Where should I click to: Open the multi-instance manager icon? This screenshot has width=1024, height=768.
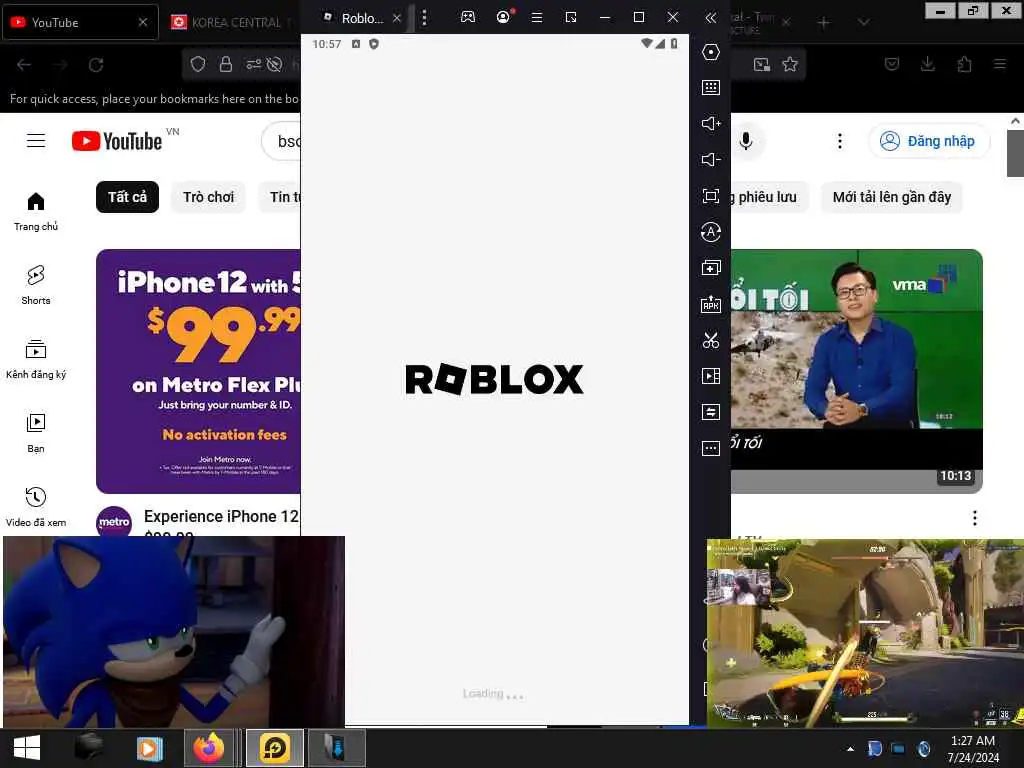point(711,268)
